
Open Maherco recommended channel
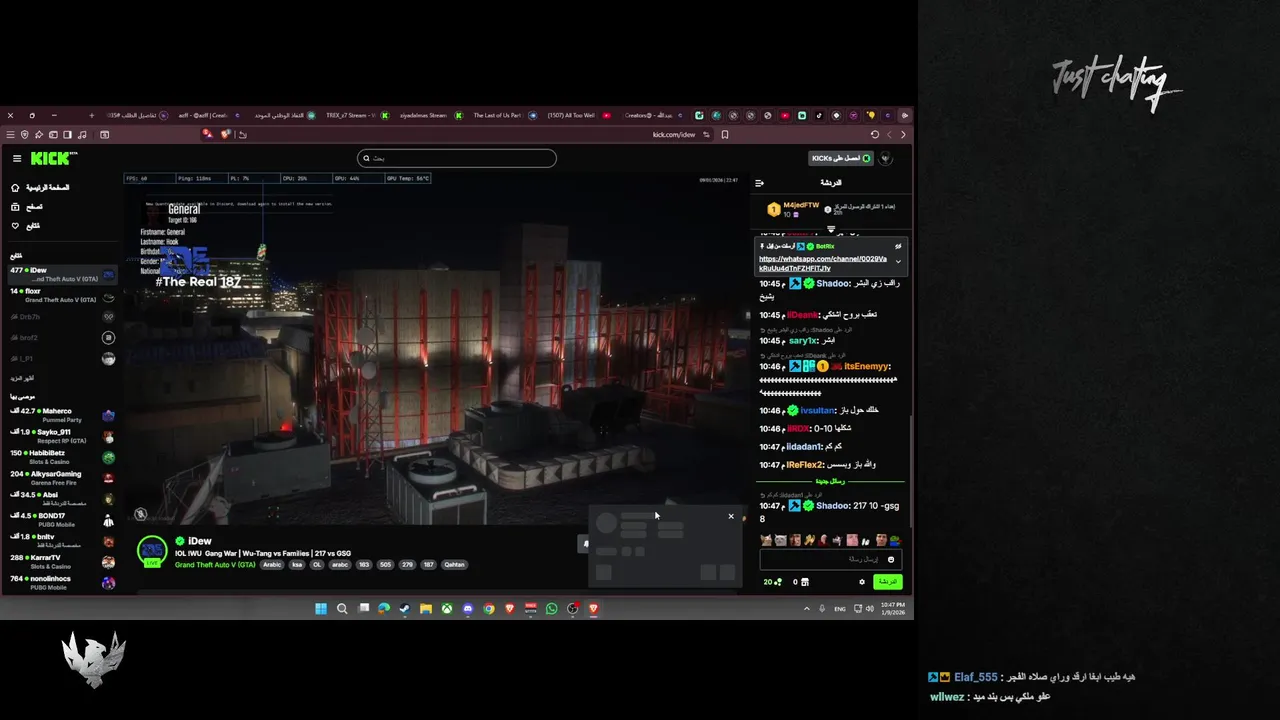62,415
